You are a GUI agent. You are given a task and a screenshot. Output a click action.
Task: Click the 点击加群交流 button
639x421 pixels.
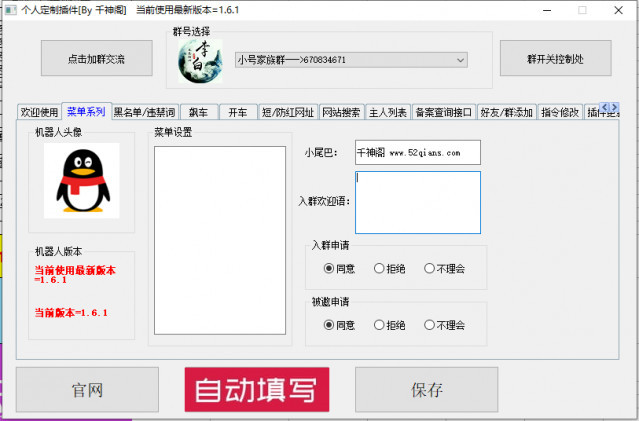pos(97,58)
